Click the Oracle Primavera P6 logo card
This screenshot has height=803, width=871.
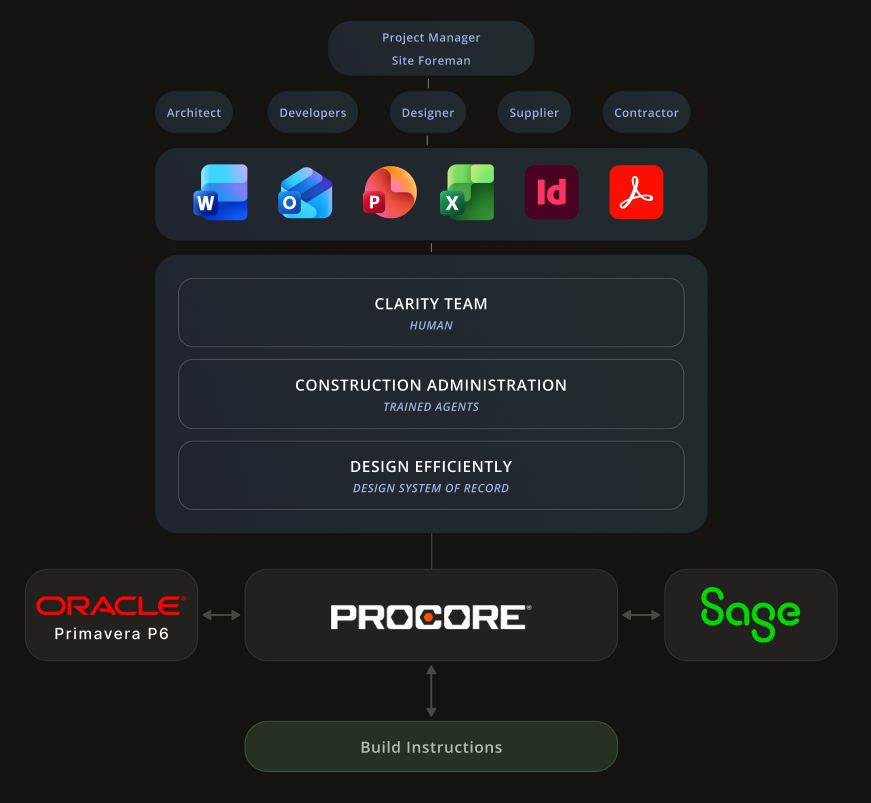coord(112,615)
